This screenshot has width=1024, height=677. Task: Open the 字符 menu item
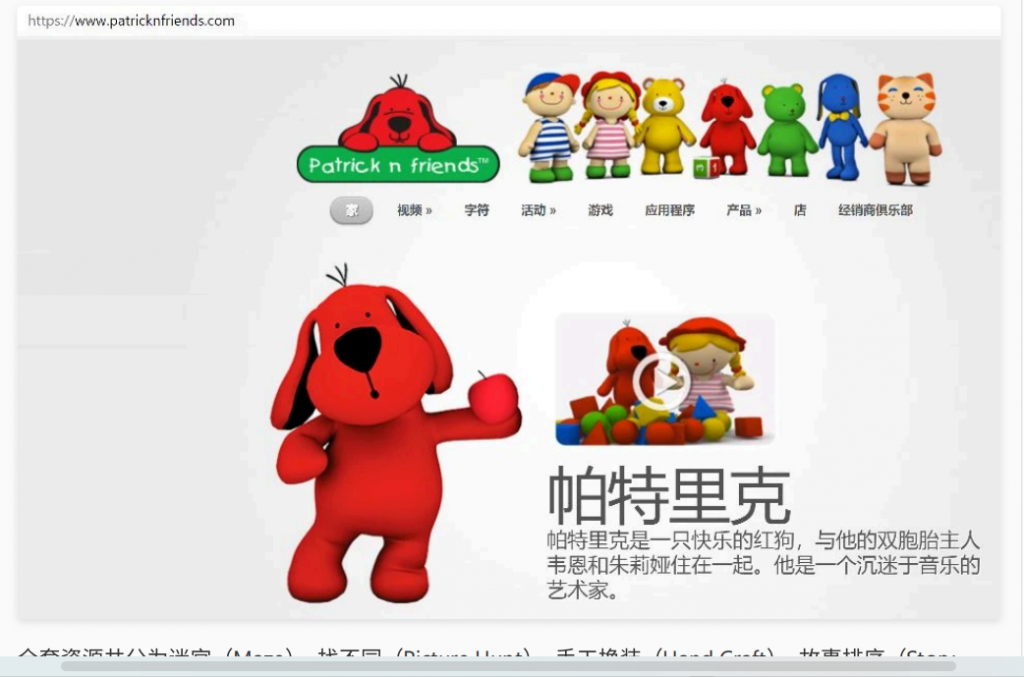tap(476, 210)
